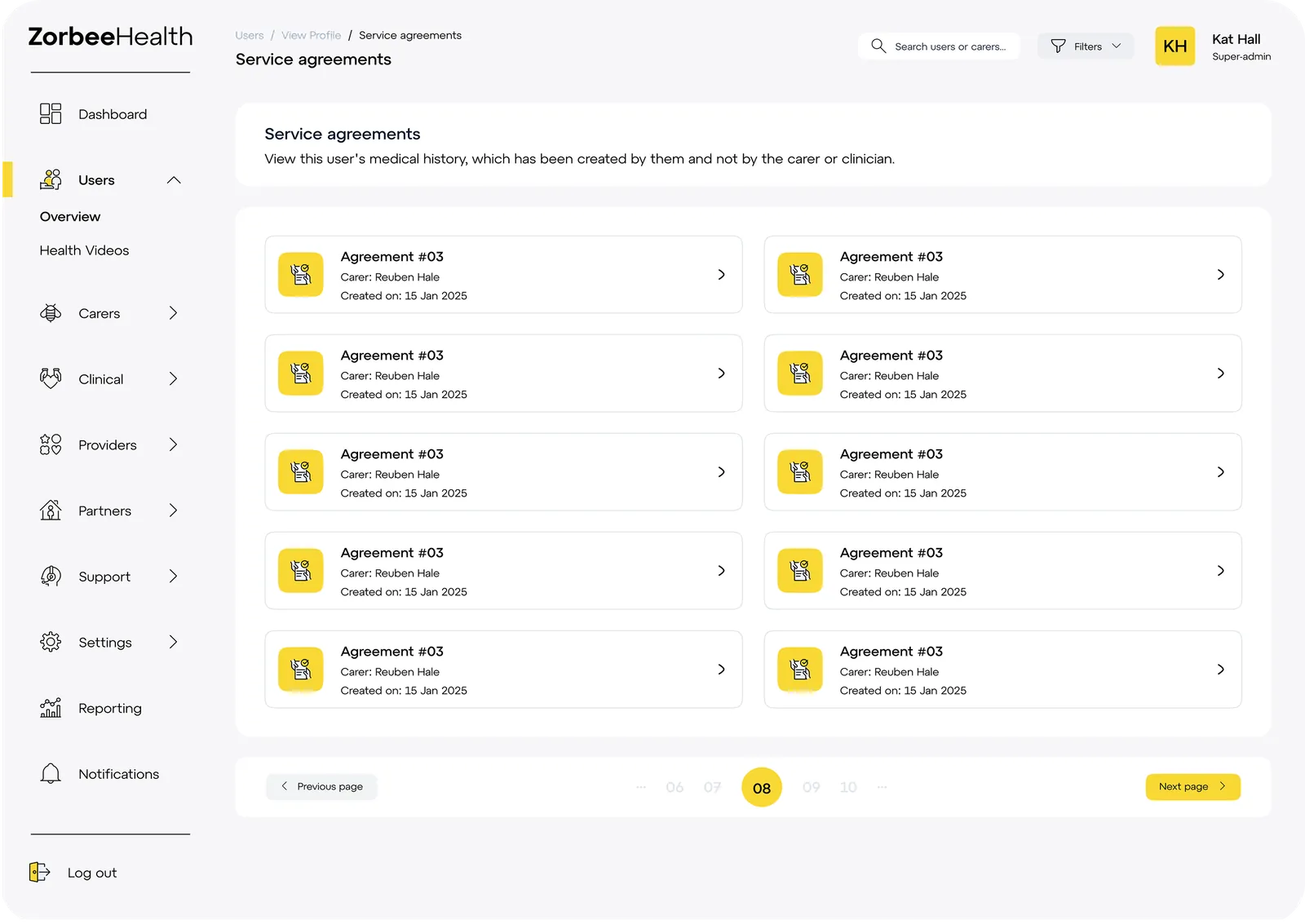This screenshot has width=1305, height=924.
Task: Click the Next page button
Action: tap(1192, 786)
